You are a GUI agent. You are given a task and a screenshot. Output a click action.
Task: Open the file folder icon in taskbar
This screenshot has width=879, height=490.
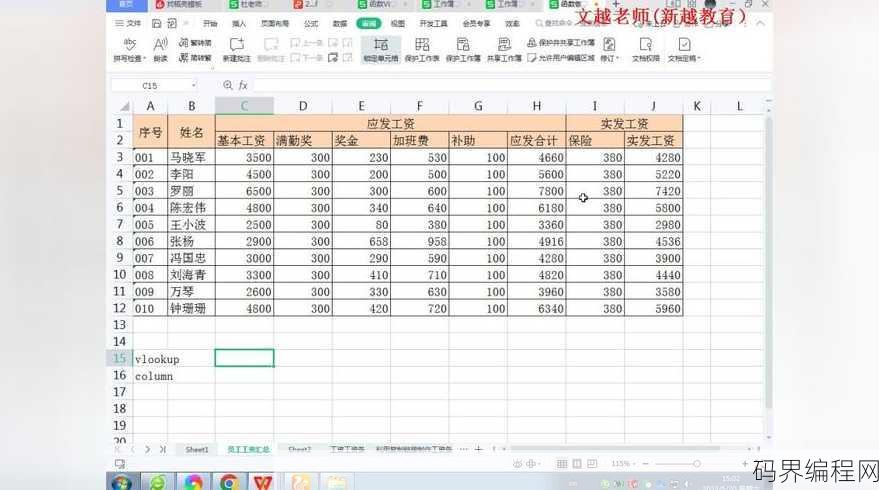336,482
